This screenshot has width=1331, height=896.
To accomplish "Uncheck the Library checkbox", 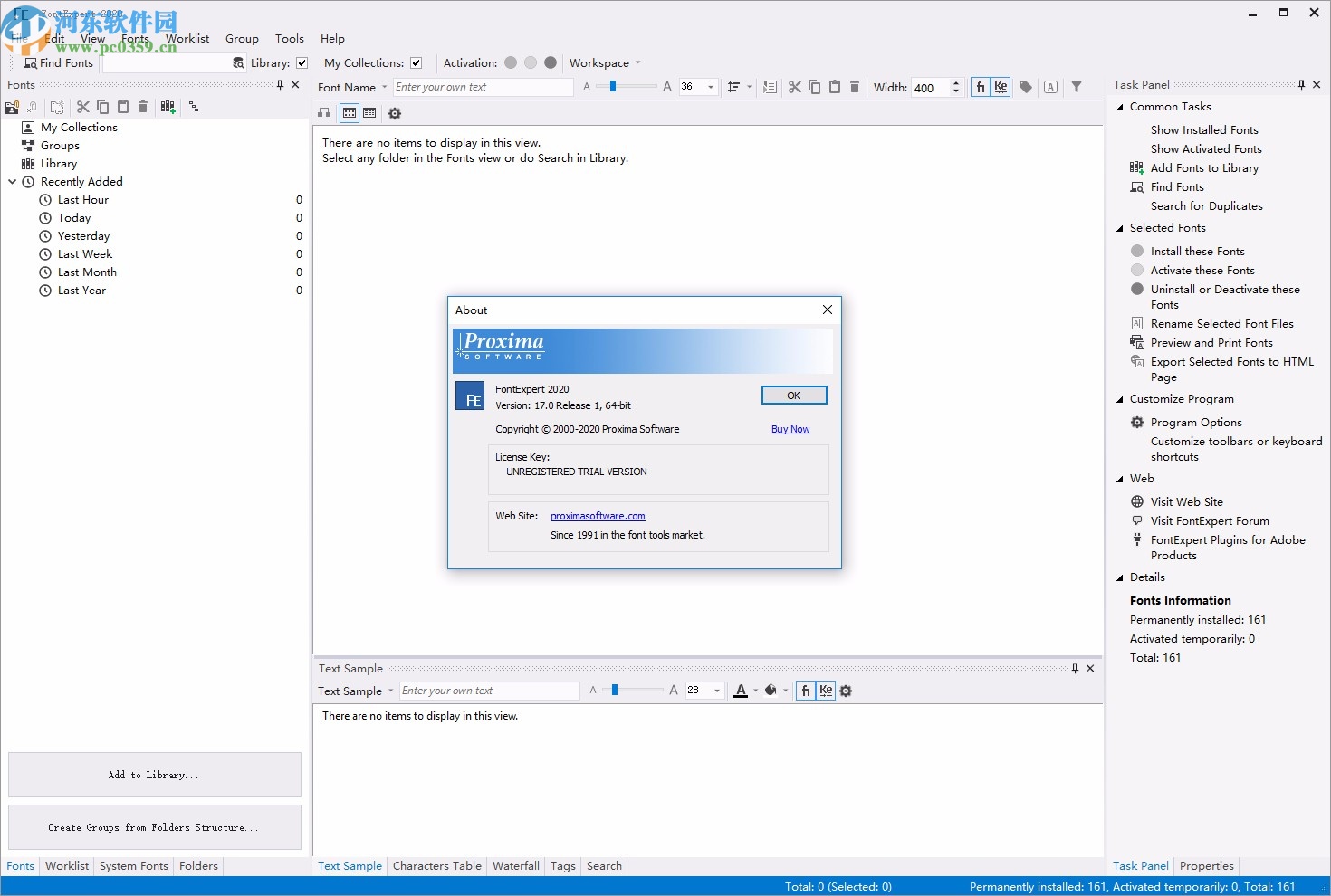I will pos(302,63).
